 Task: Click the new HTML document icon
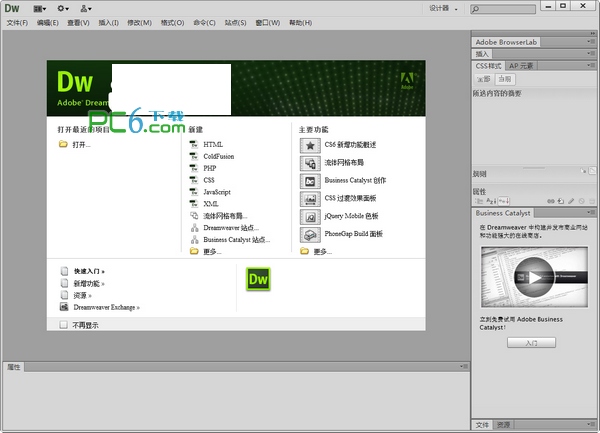point(195,145)
